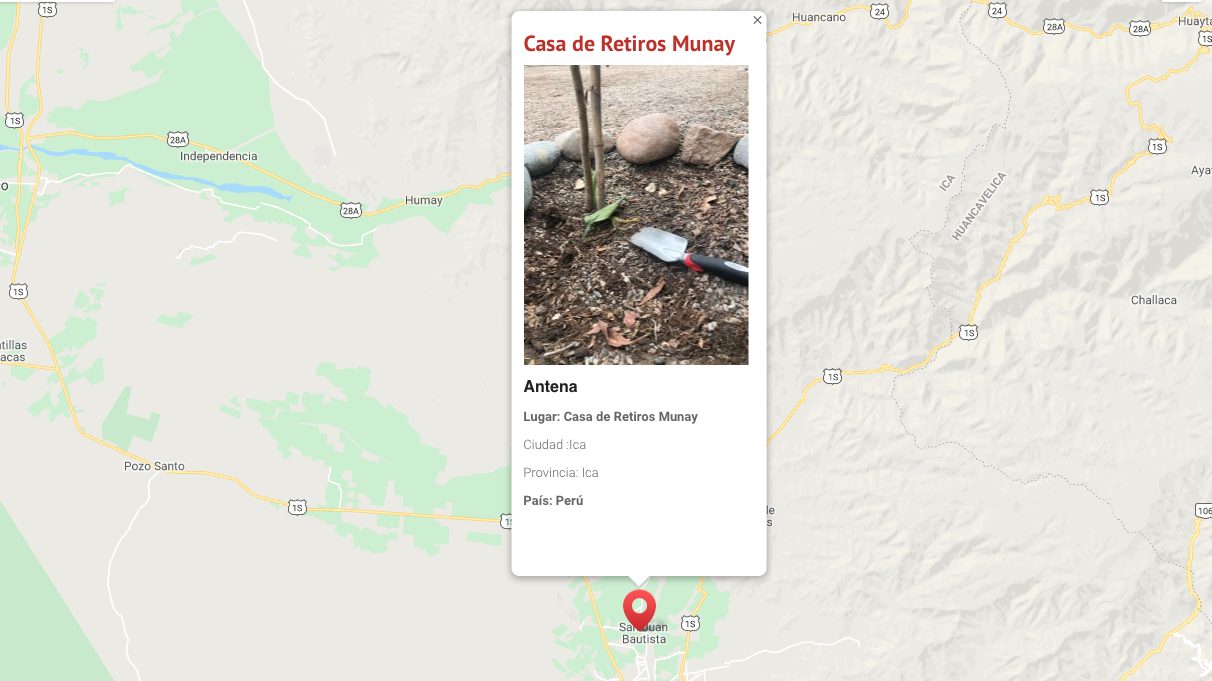The width and height of the screenshot is (1212, 681).
Task: Click the 1S route shield near Pozo Santo
Action: [x=297, y=508]
